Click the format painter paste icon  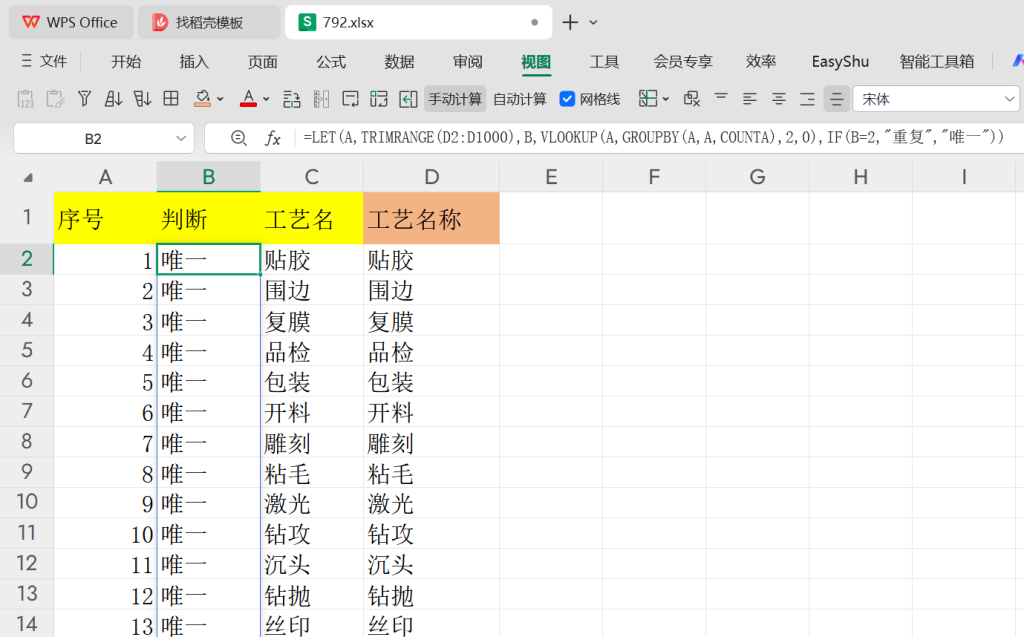click(x=55, y=99)
